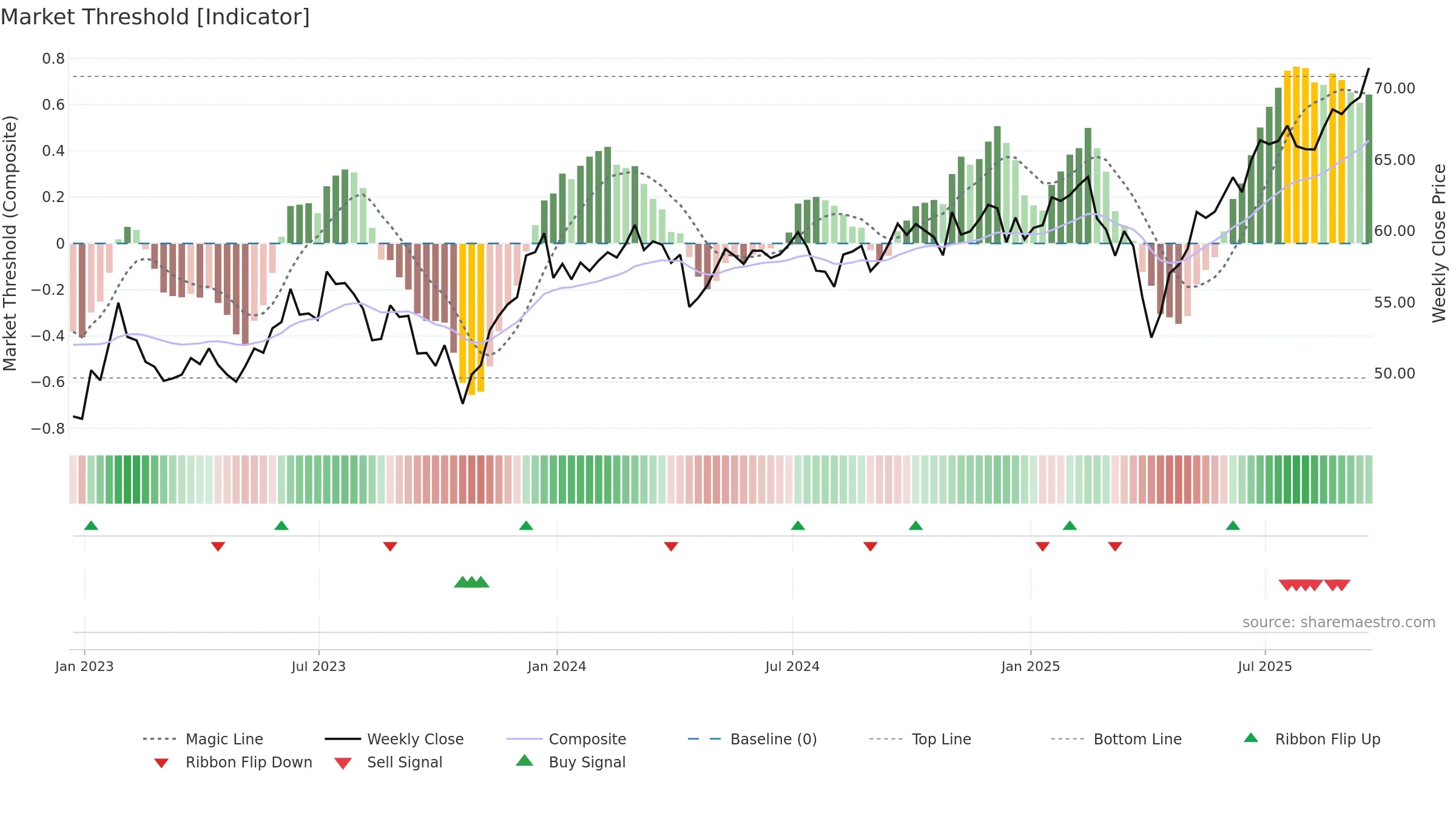Toggle the Sell Signal legend entry
This screenshot has height=819, width=1456.
point(388,763)
